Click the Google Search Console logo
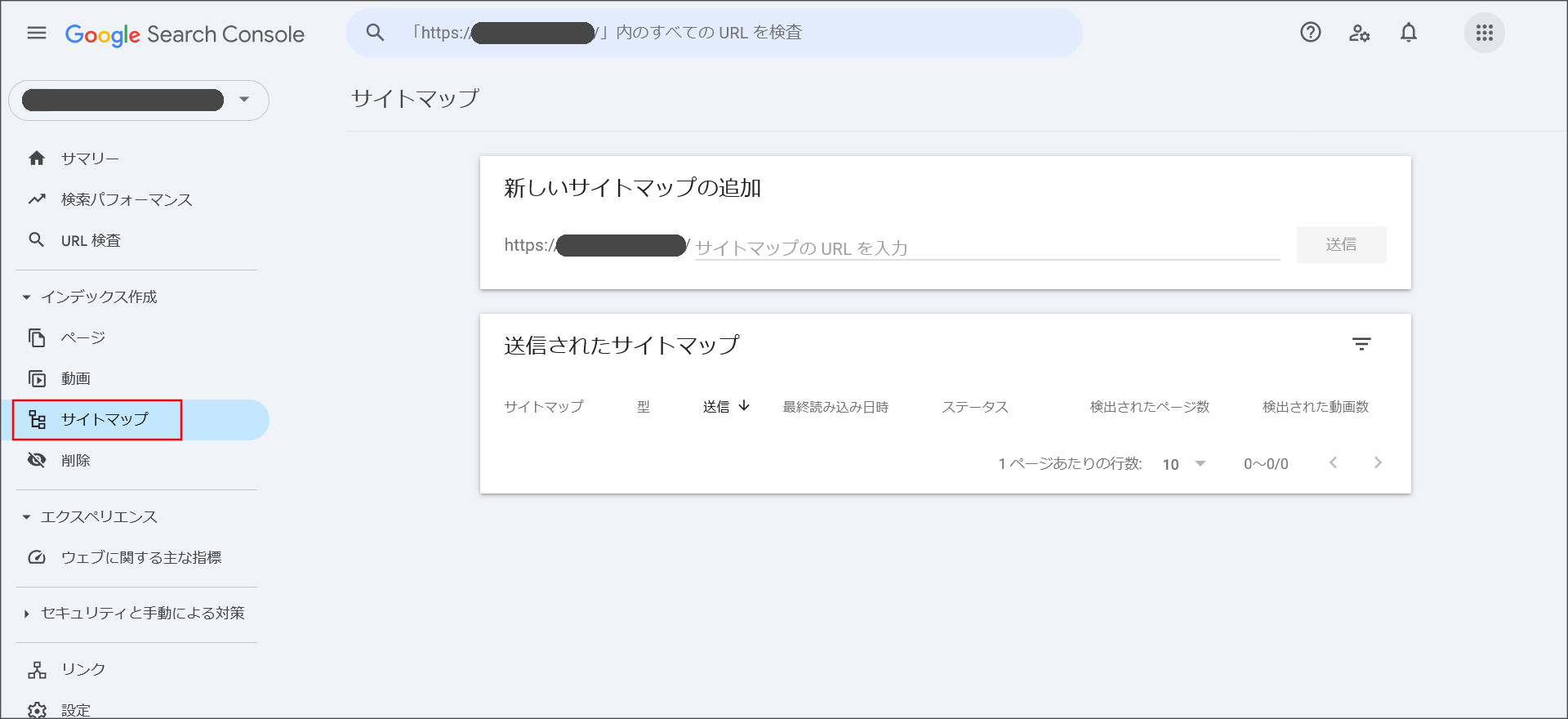This screenshot has width=1568, height=719. tap(185, 34)
